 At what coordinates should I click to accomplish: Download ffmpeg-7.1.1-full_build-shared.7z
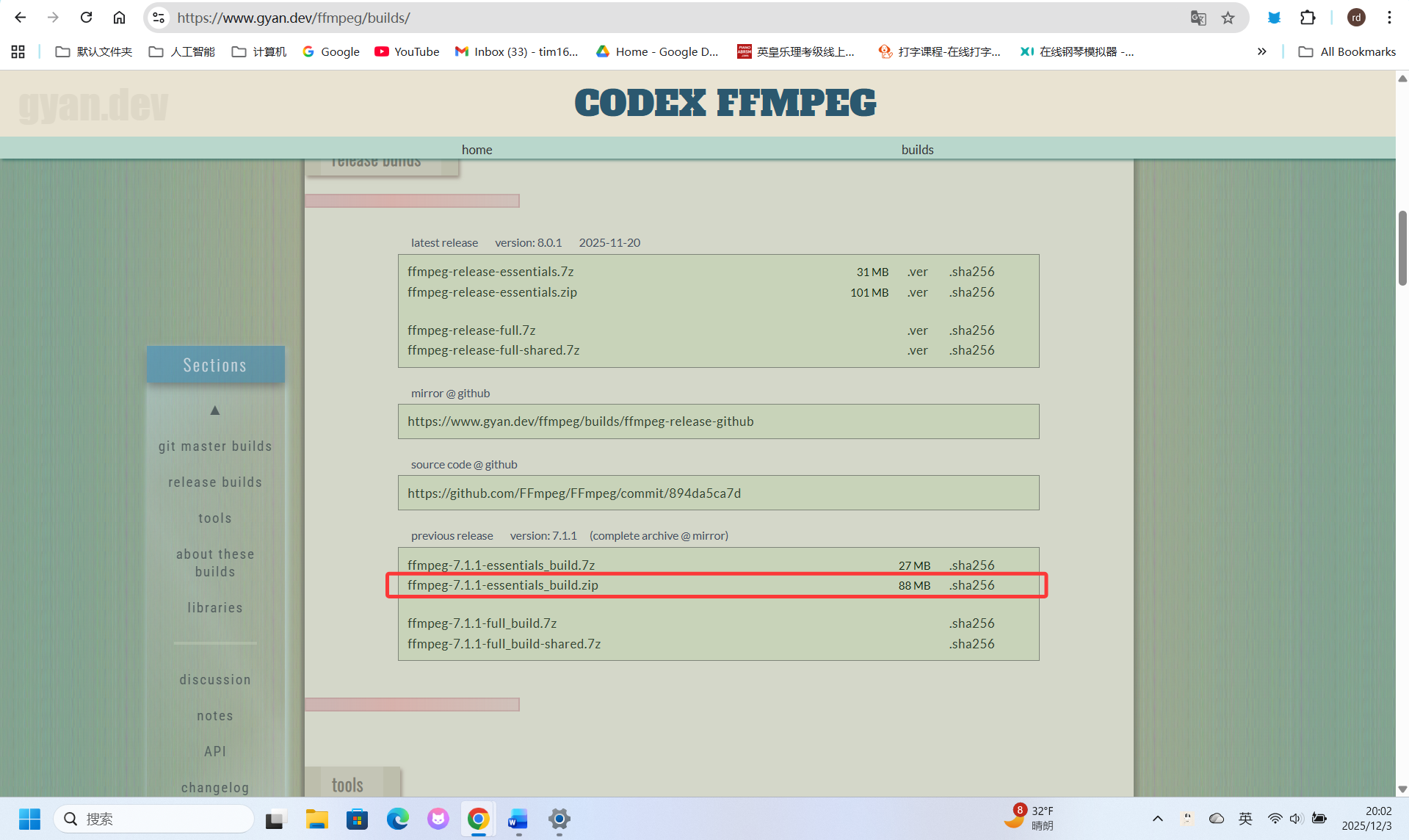[x=504, y=644]
